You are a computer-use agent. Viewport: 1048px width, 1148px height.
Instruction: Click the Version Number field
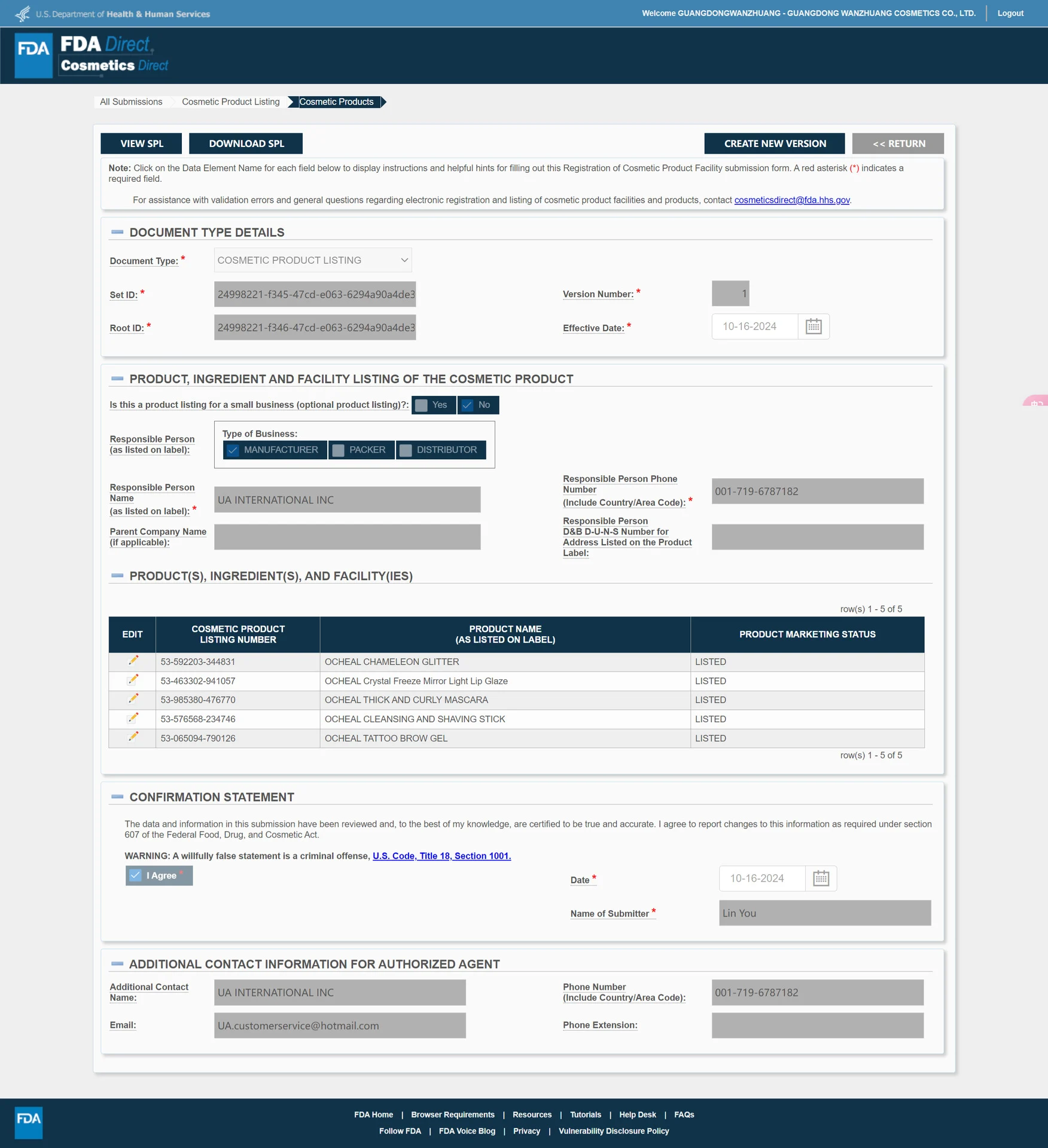pos(730,294)
